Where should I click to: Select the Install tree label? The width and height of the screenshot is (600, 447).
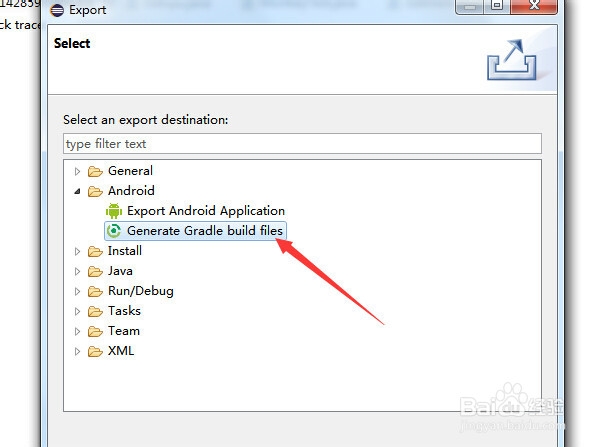(125, 251)
